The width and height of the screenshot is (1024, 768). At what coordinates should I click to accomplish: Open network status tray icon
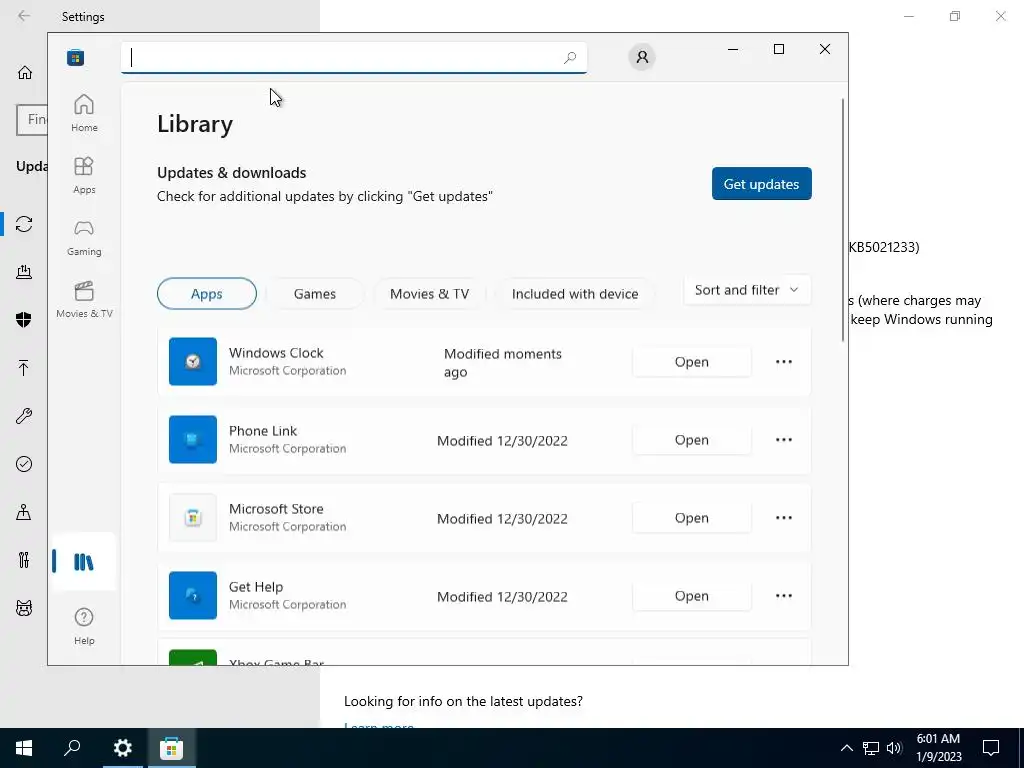click(x=871, y=748)
